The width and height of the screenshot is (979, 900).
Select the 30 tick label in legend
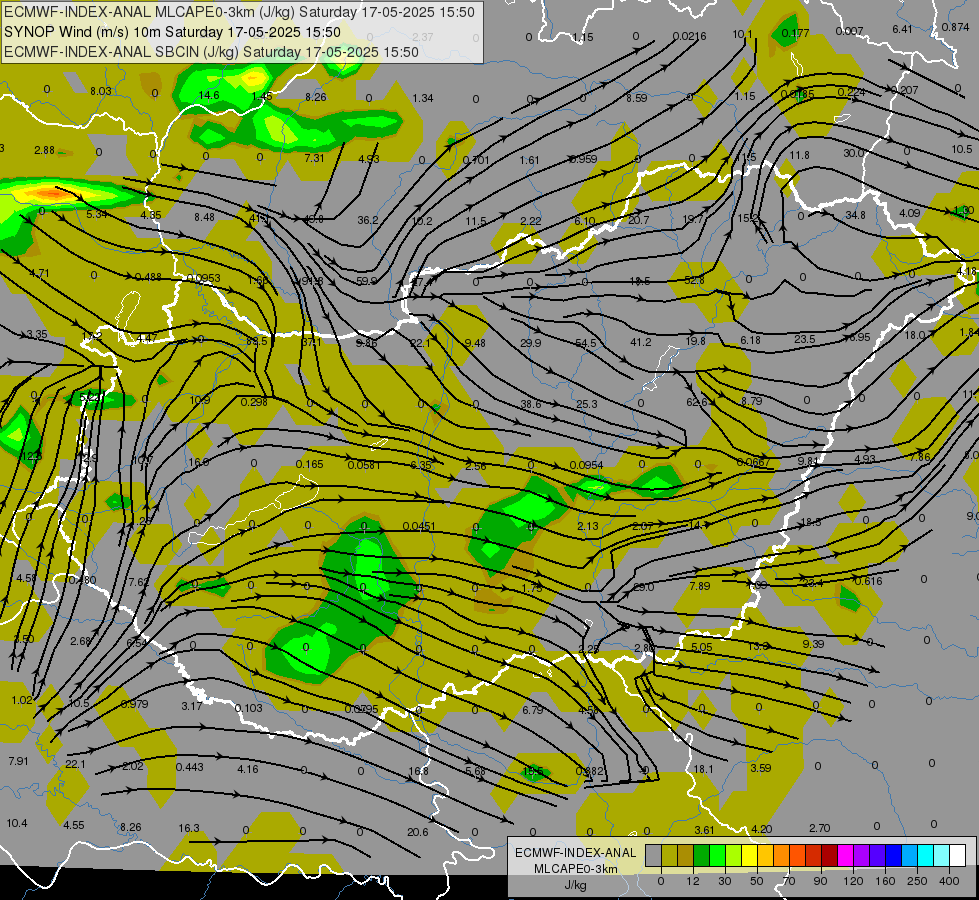click(725, 881)
